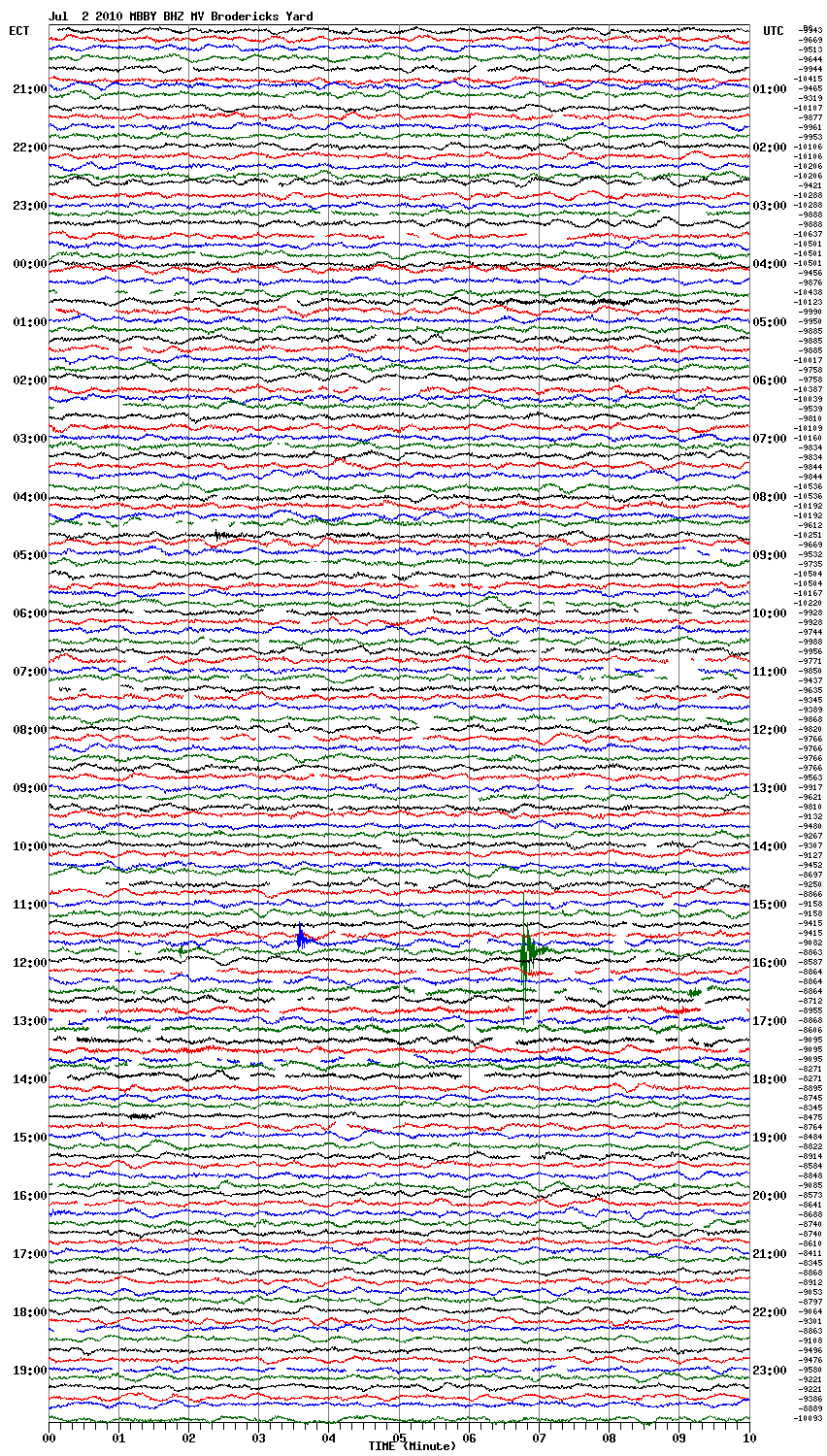Select the 01:00 UTC hour label
The width and height of the screenshot is (827, 1456).
(770, 89)
